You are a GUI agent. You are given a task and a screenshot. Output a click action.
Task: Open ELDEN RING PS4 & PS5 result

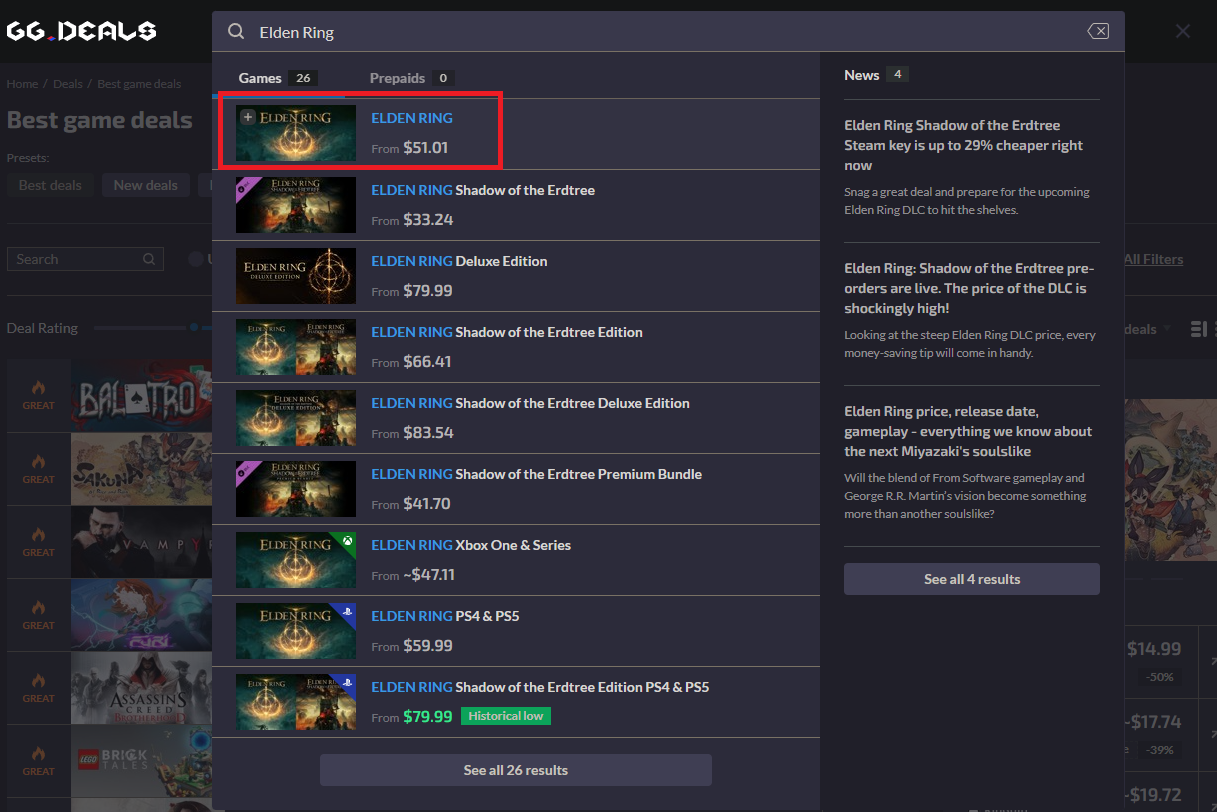point(516,631)
